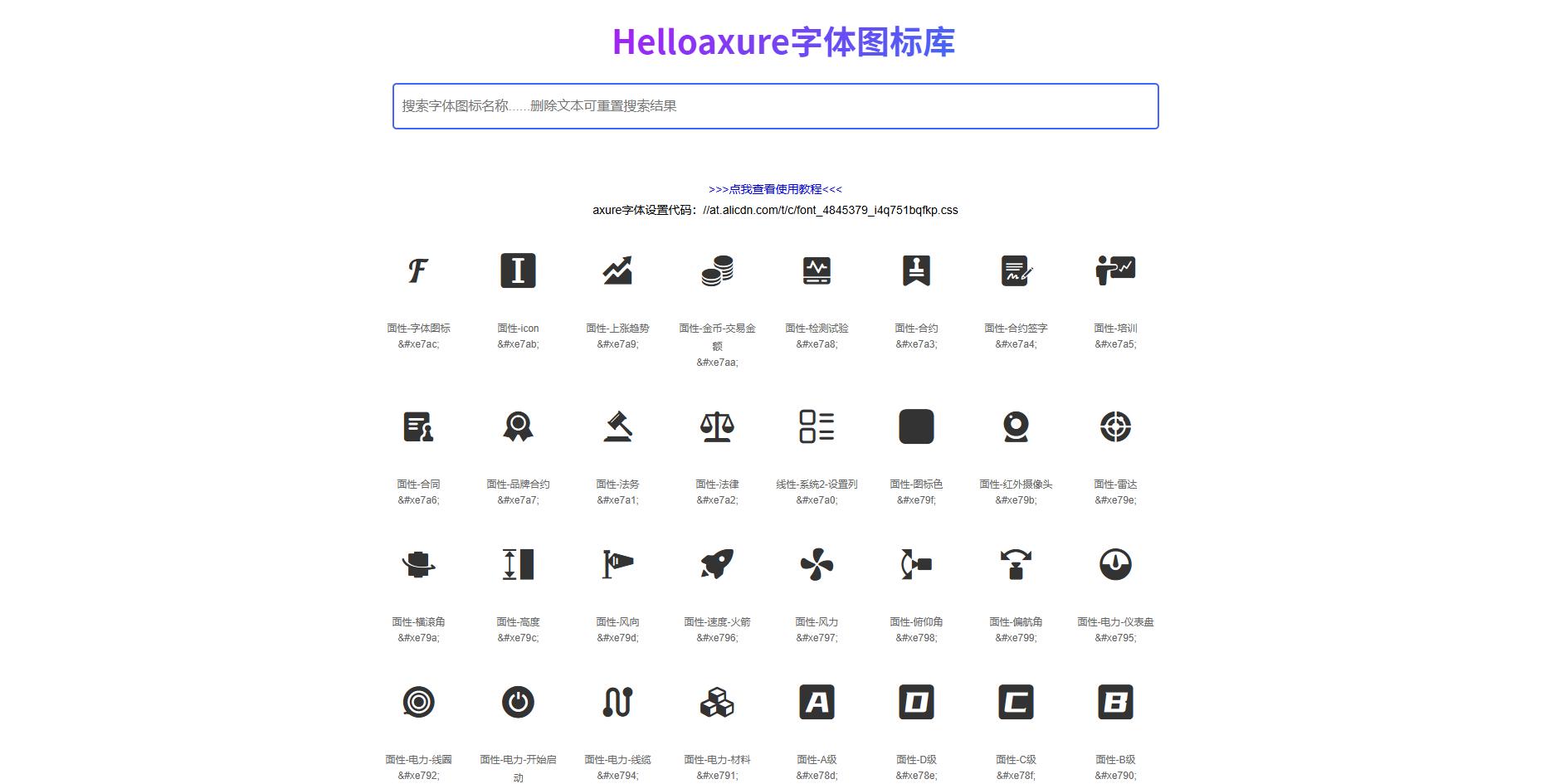Image resolution: width=1565 pixels, height=784 pixels.
Task: Focus the icon name search box
Action: tap(775, 106)
